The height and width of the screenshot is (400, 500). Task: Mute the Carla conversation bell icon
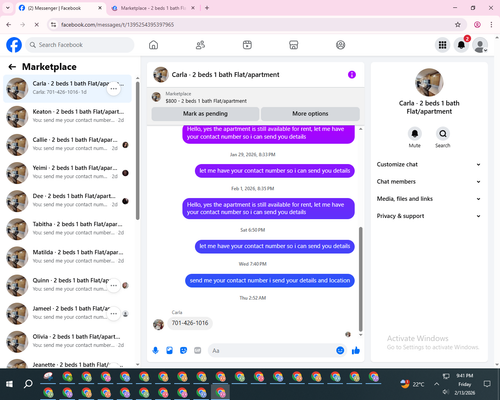pyautogui.click(x=415, y=134)
